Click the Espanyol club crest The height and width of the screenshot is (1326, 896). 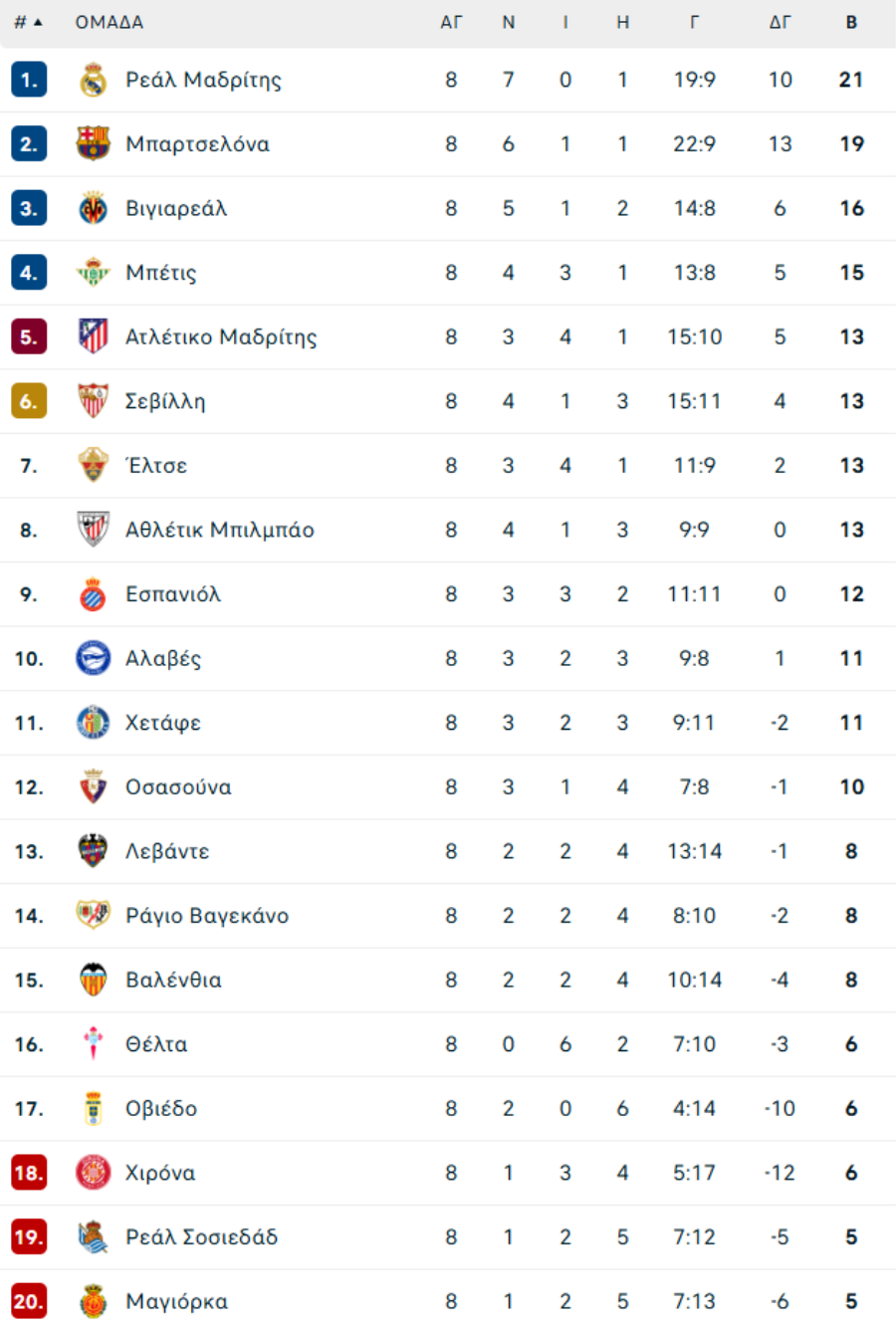click(x=94, y=594)
